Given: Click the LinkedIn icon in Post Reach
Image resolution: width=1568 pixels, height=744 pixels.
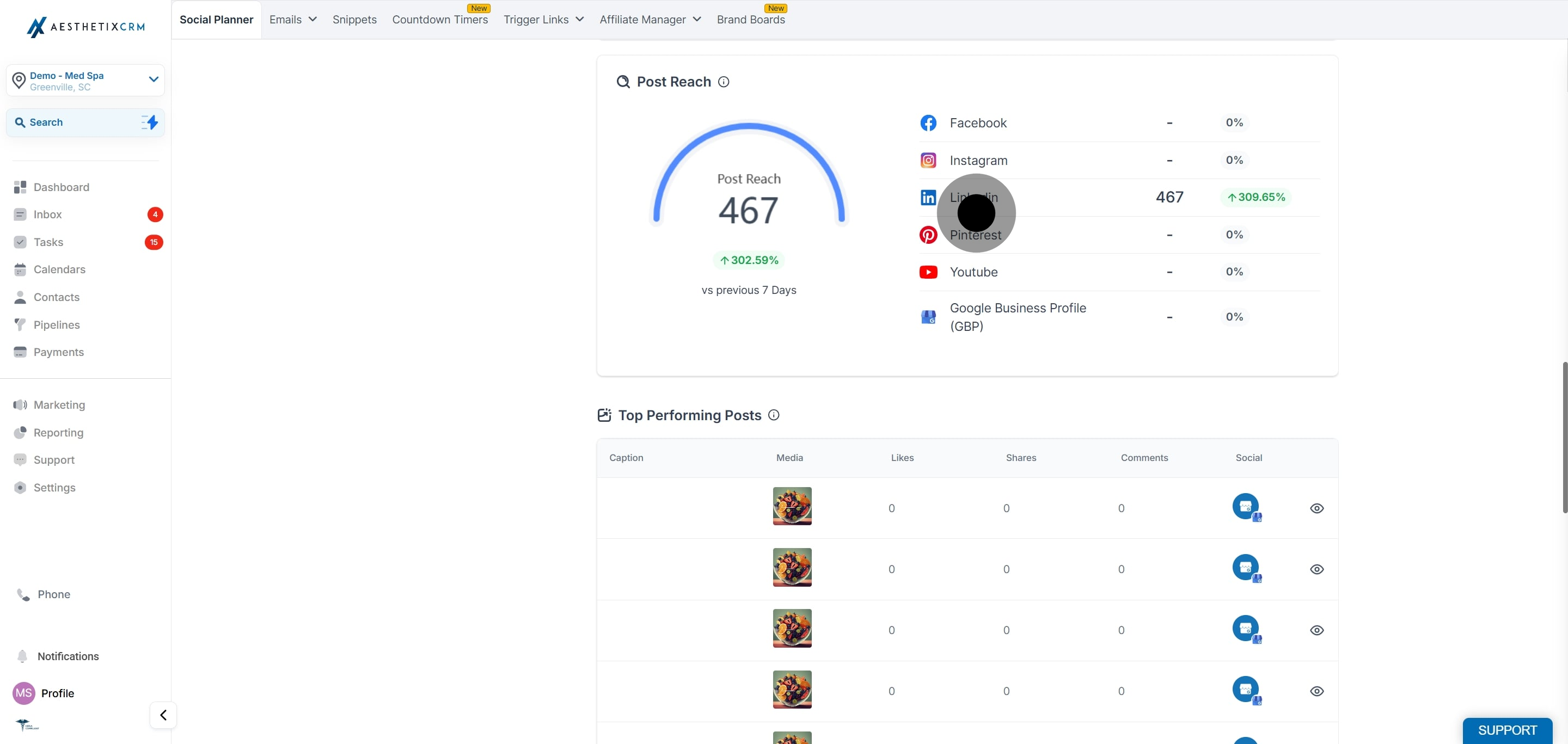Looking at the screenshot, I should click(928, 197).
